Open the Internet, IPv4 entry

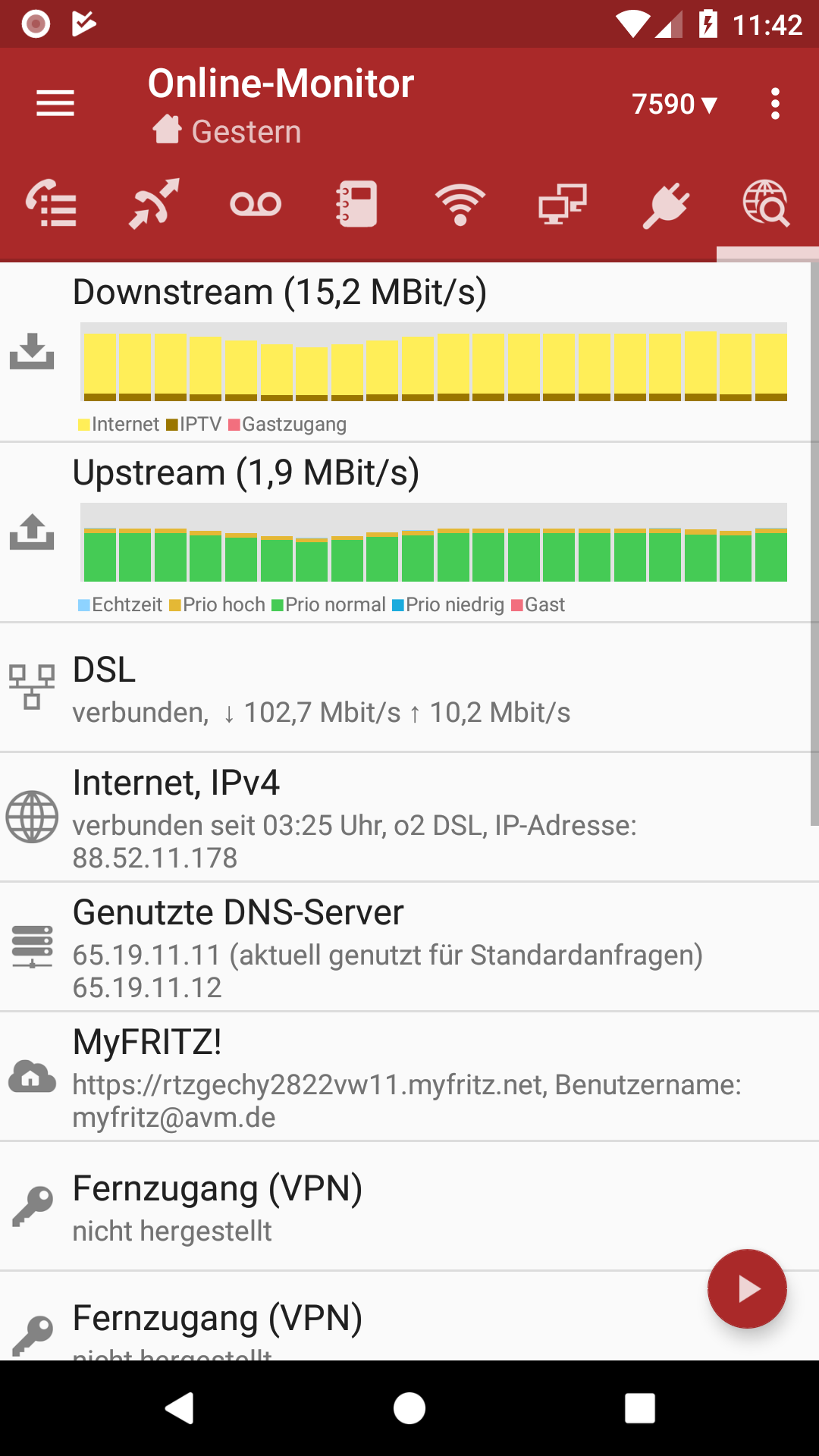409,817
